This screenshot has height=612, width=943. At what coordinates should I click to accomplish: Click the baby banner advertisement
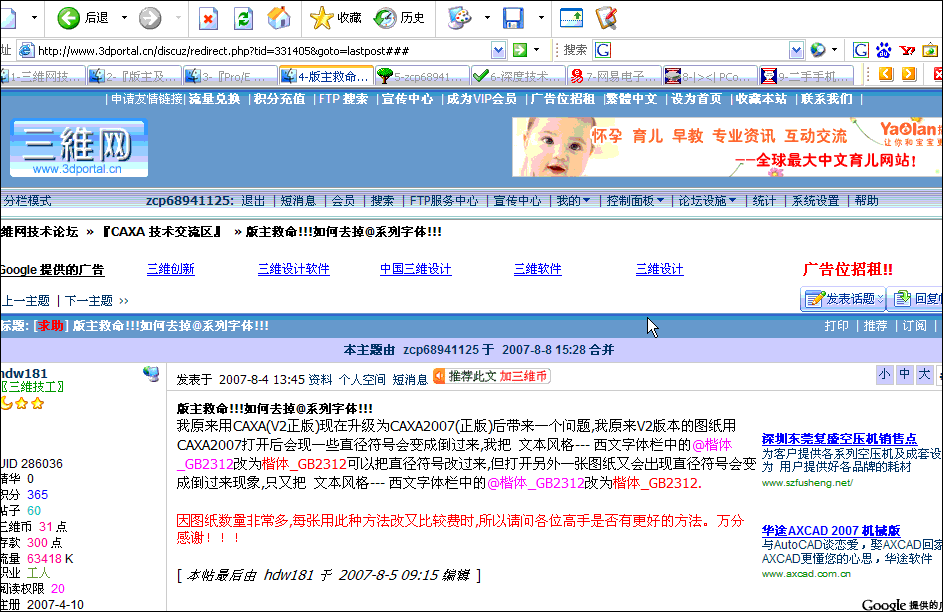(x=727, y=147)
